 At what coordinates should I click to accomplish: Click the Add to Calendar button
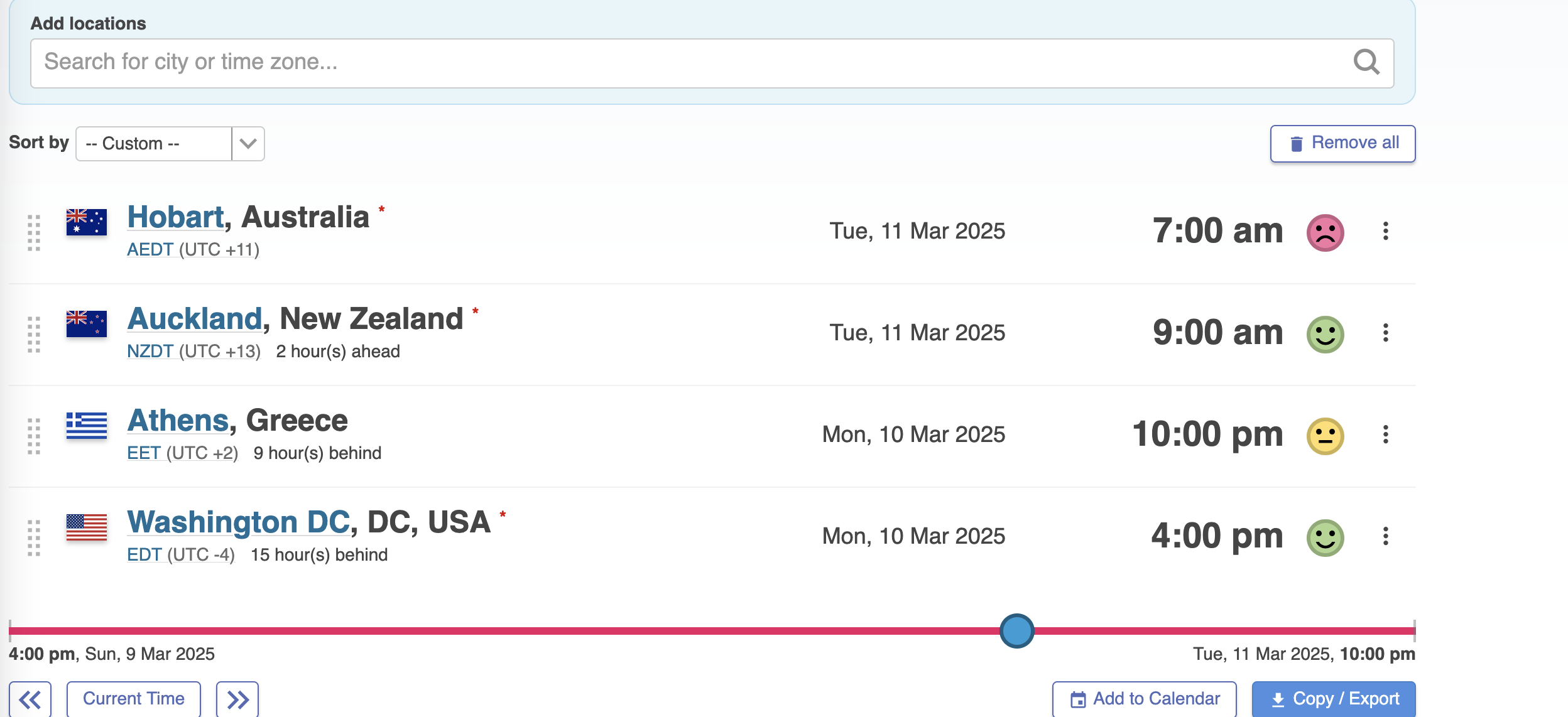pos(1144,699)
